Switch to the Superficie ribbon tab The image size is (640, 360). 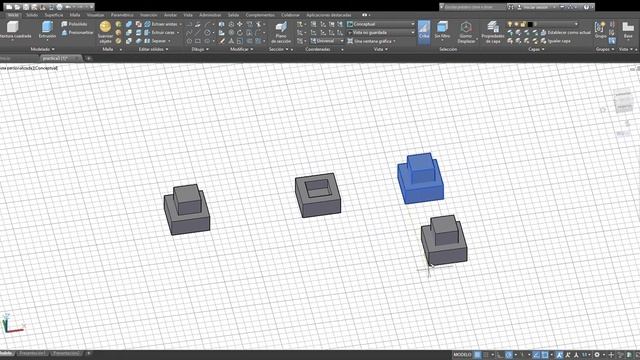click(54, 15)
